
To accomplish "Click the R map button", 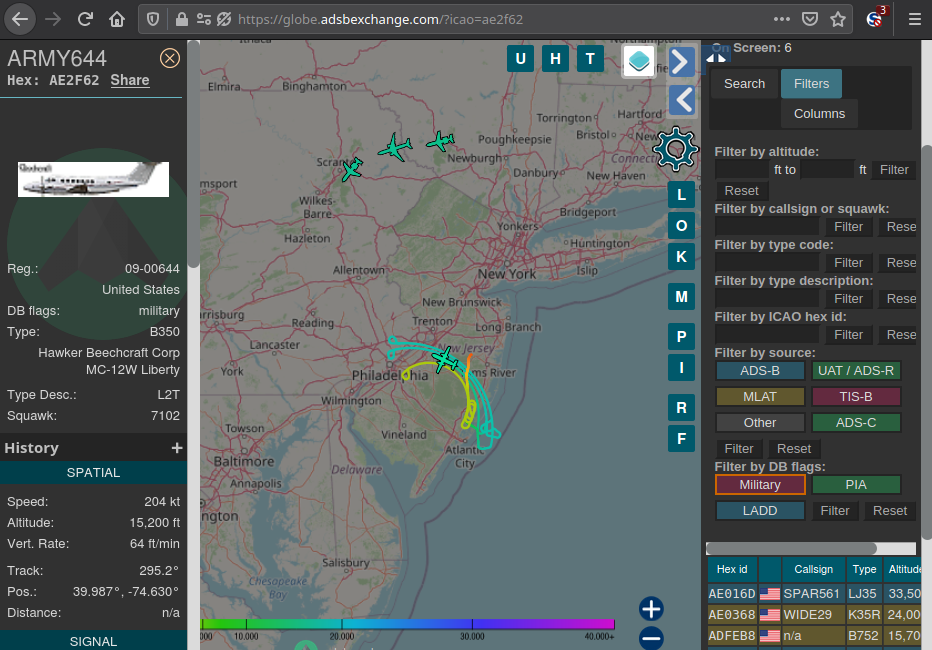I will coord(681,408).
